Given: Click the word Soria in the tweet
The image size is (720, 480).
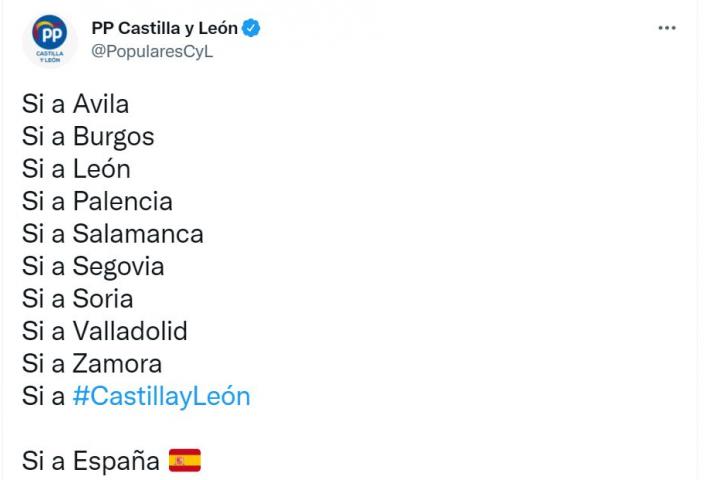Looking at the screenshot, I should point(103,299).
